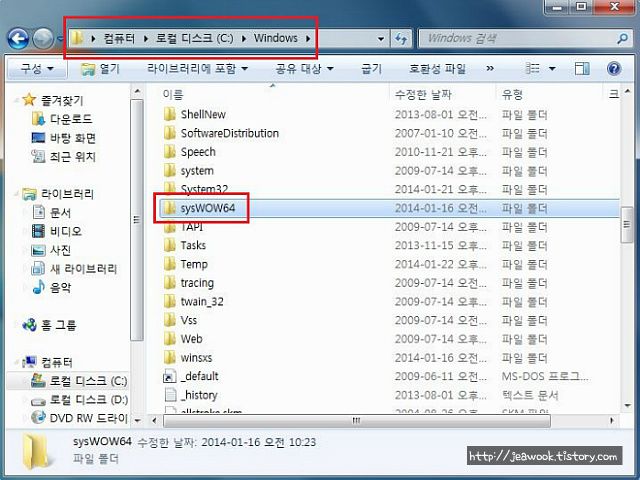Select 컴퓨터 in the navigation tree
The image size is (640, 480).
coord(57,362)
